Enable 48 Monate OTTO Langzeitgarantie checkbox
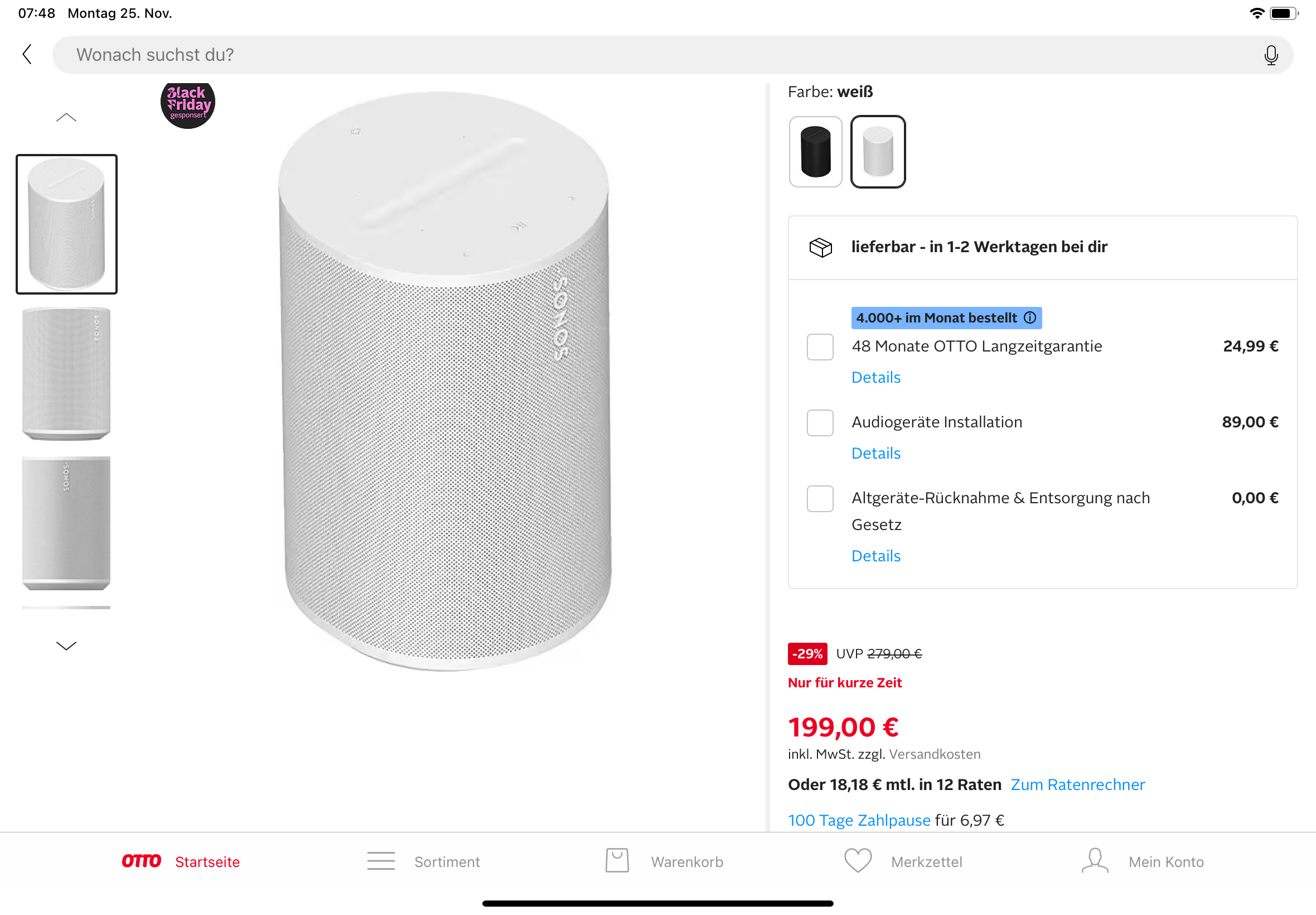Viewport: 1316px width, 915px height. tap(820, 347)
